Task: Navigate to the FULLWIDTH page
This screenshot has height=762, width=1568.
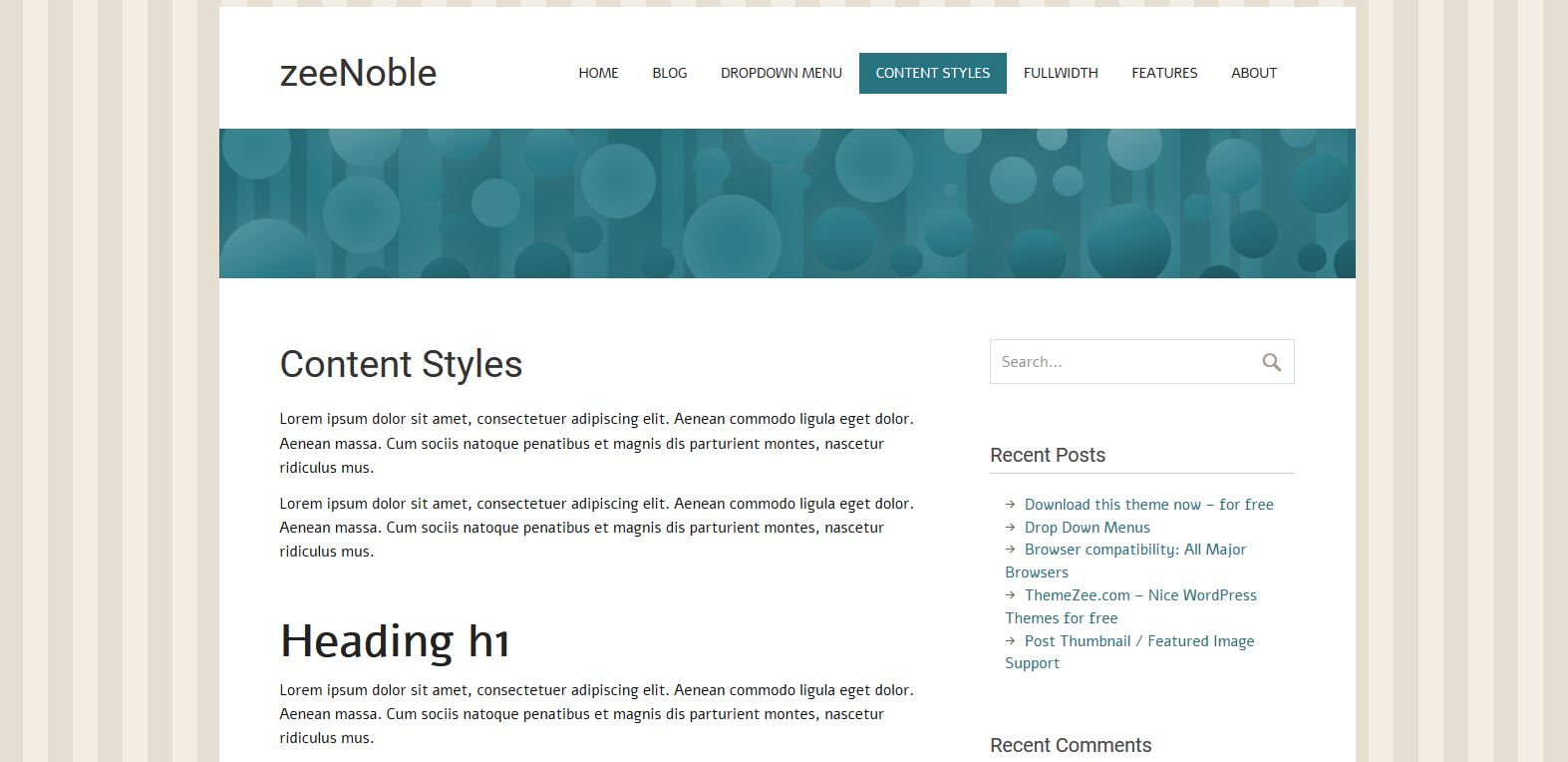Action: point(1060,73)
